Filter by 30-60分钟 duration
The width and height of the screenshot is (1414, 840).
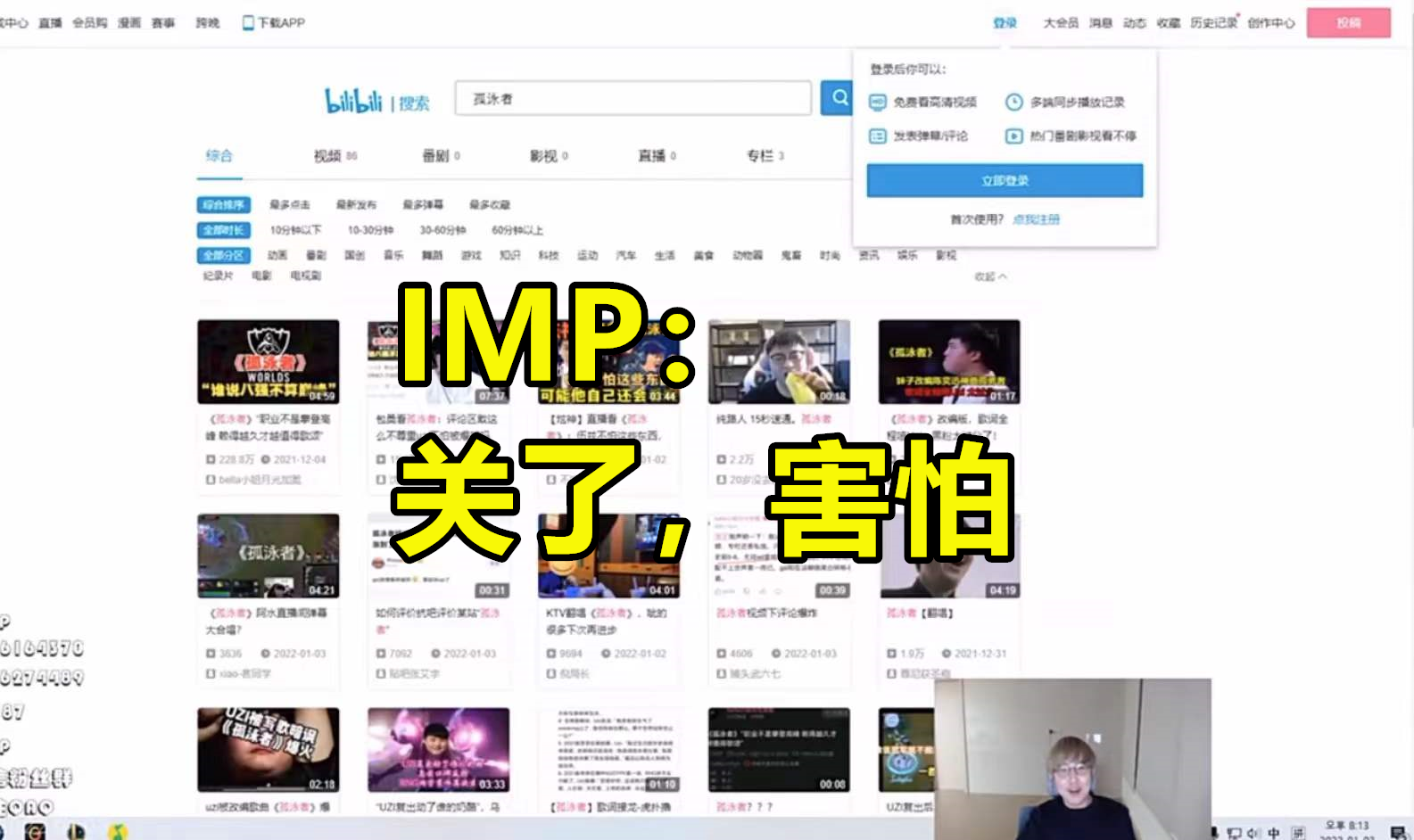click(x=442, y=230)
